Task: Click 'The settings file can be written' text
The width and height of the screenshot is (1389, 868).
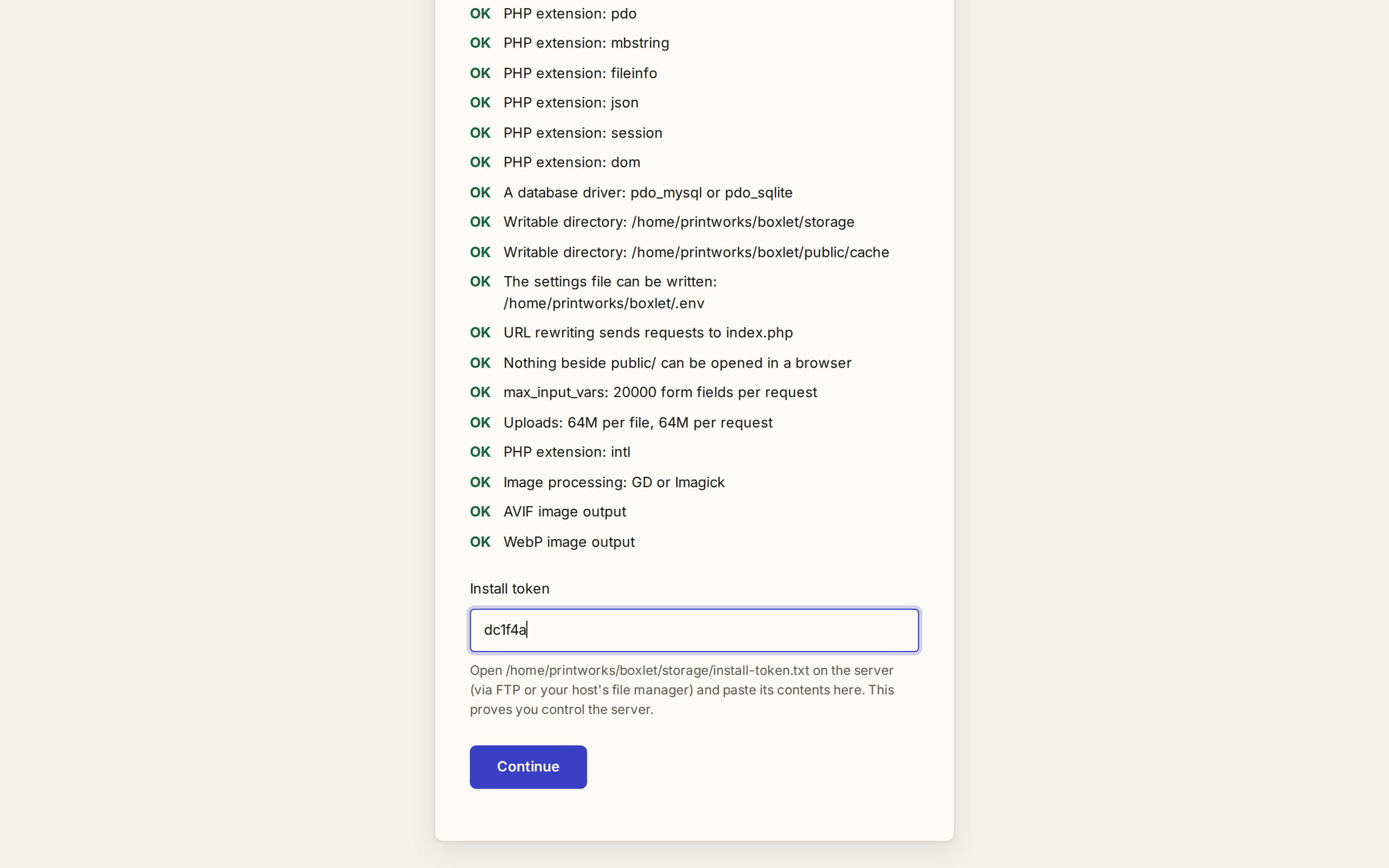Action: (610, 282)
